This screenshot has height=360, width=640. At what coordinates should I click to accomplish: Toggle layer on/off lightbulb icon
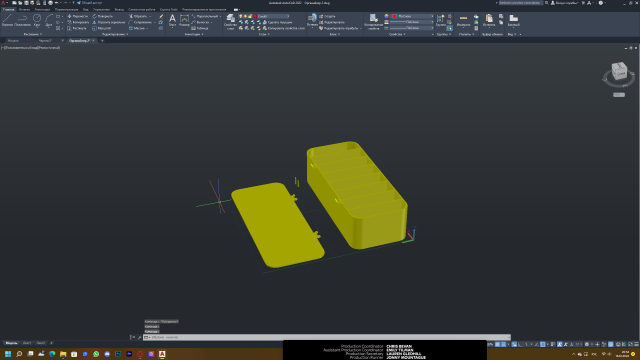pyautogui.click(x=240, y=16)
